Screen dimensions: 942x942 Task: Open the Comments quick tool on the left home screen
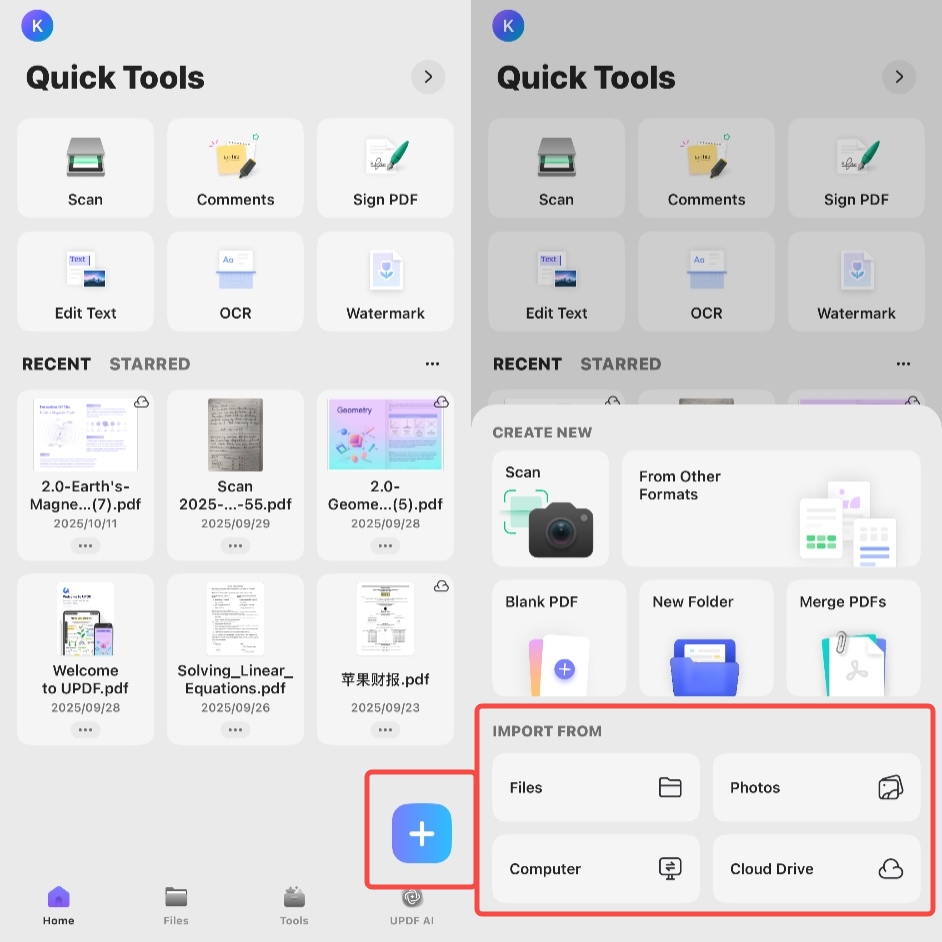click(x=236, y=168)
